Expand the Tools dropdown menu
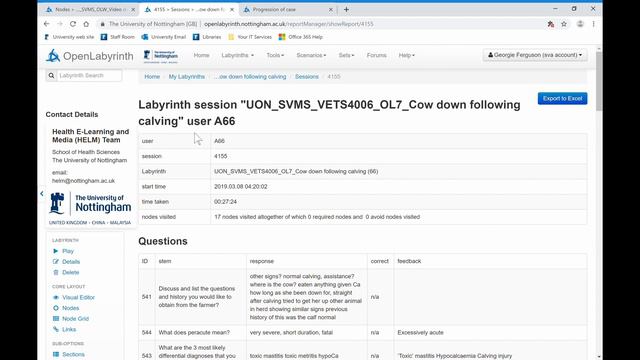This screenshot has width=640, height=360. [x=275, y=56]
